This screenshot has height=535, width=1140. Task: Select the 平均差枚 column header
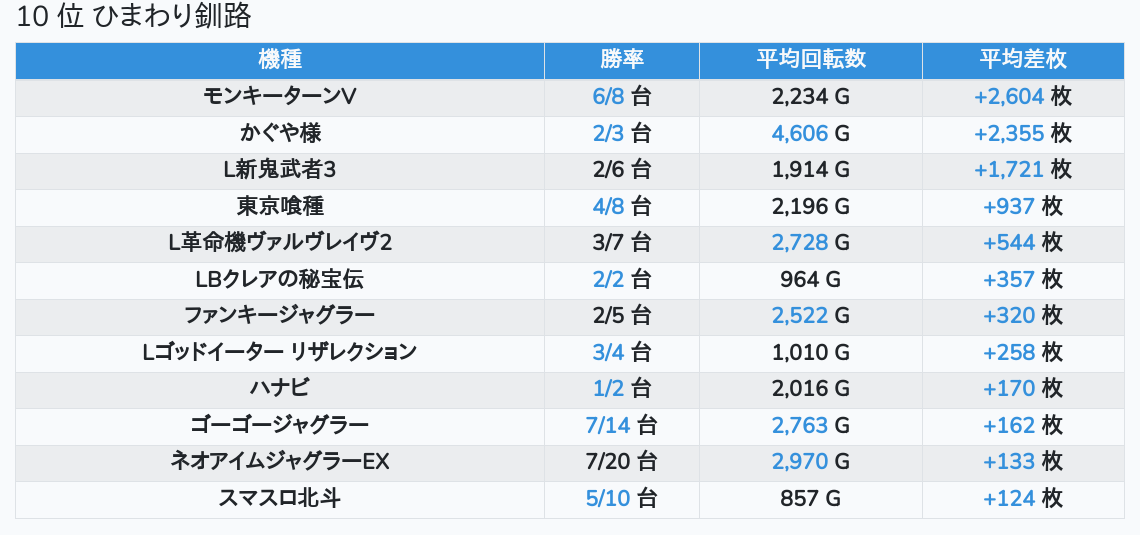tap(1022, 60)
